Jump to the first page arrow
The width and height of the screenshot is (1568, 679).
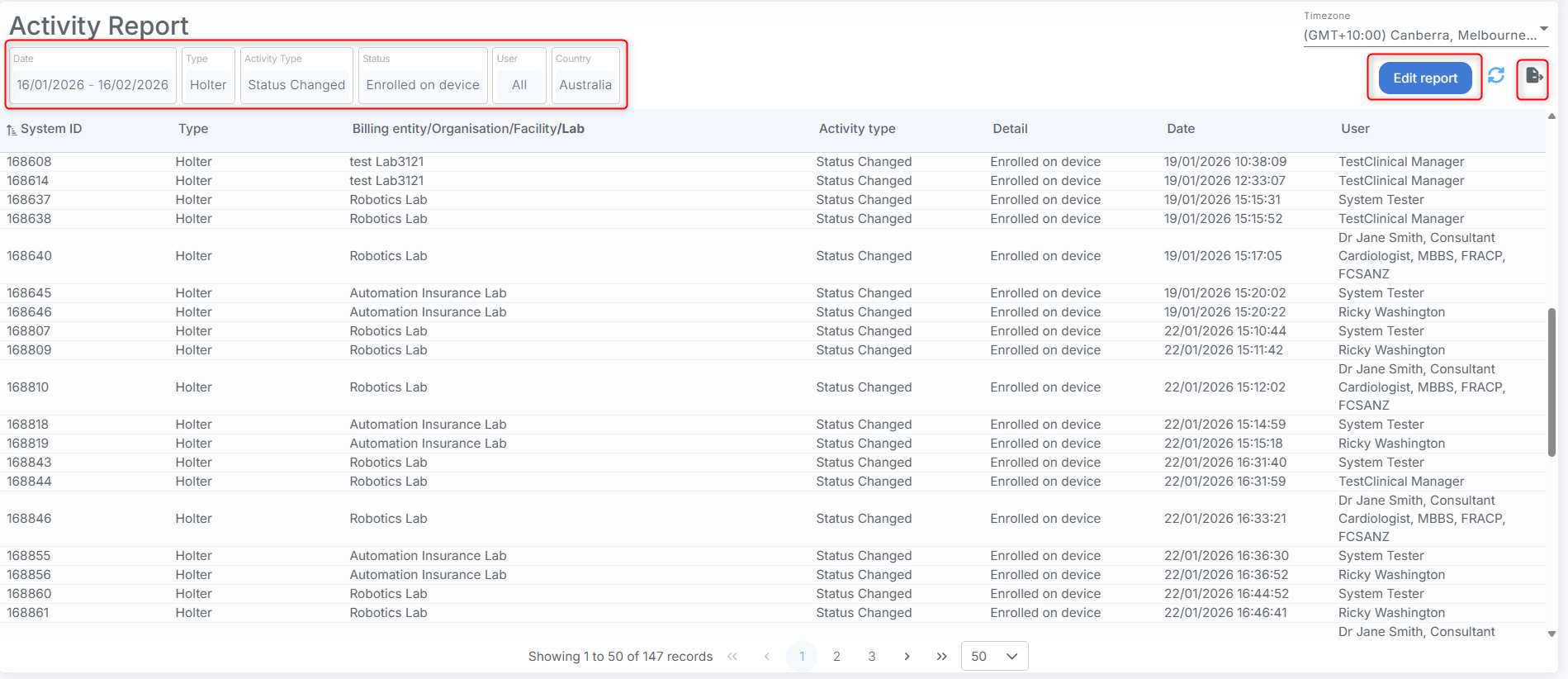[732, 656]
